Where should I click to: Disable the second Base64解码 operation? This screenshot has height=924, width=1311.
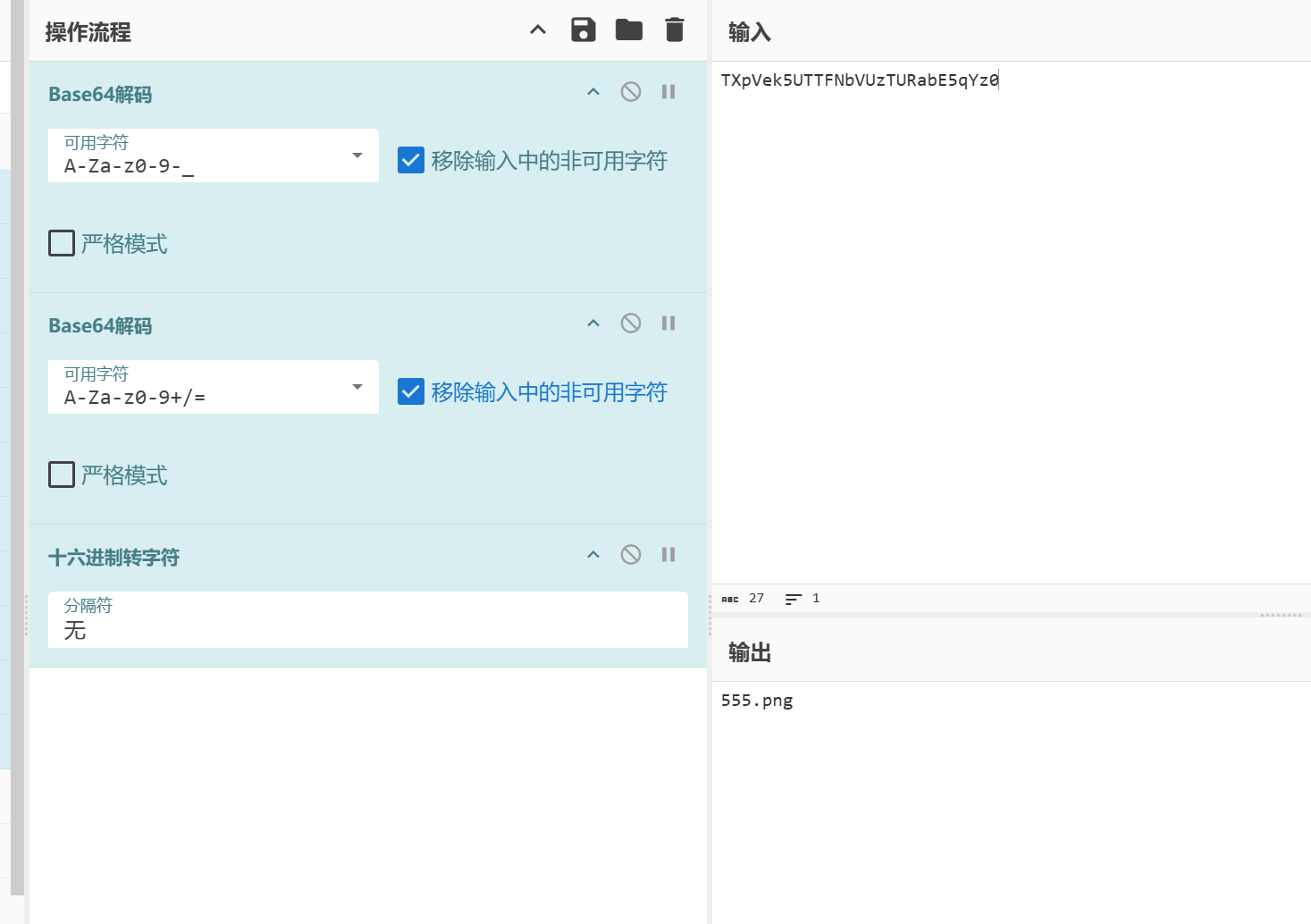click(x=631, y=323)
